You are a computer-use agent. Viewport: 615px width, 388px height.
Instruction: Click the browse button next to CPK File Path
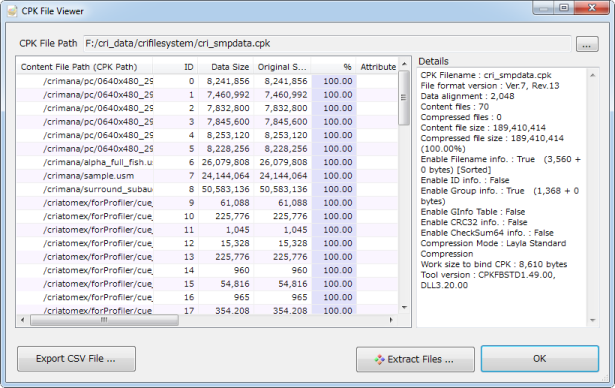[587, 44]
